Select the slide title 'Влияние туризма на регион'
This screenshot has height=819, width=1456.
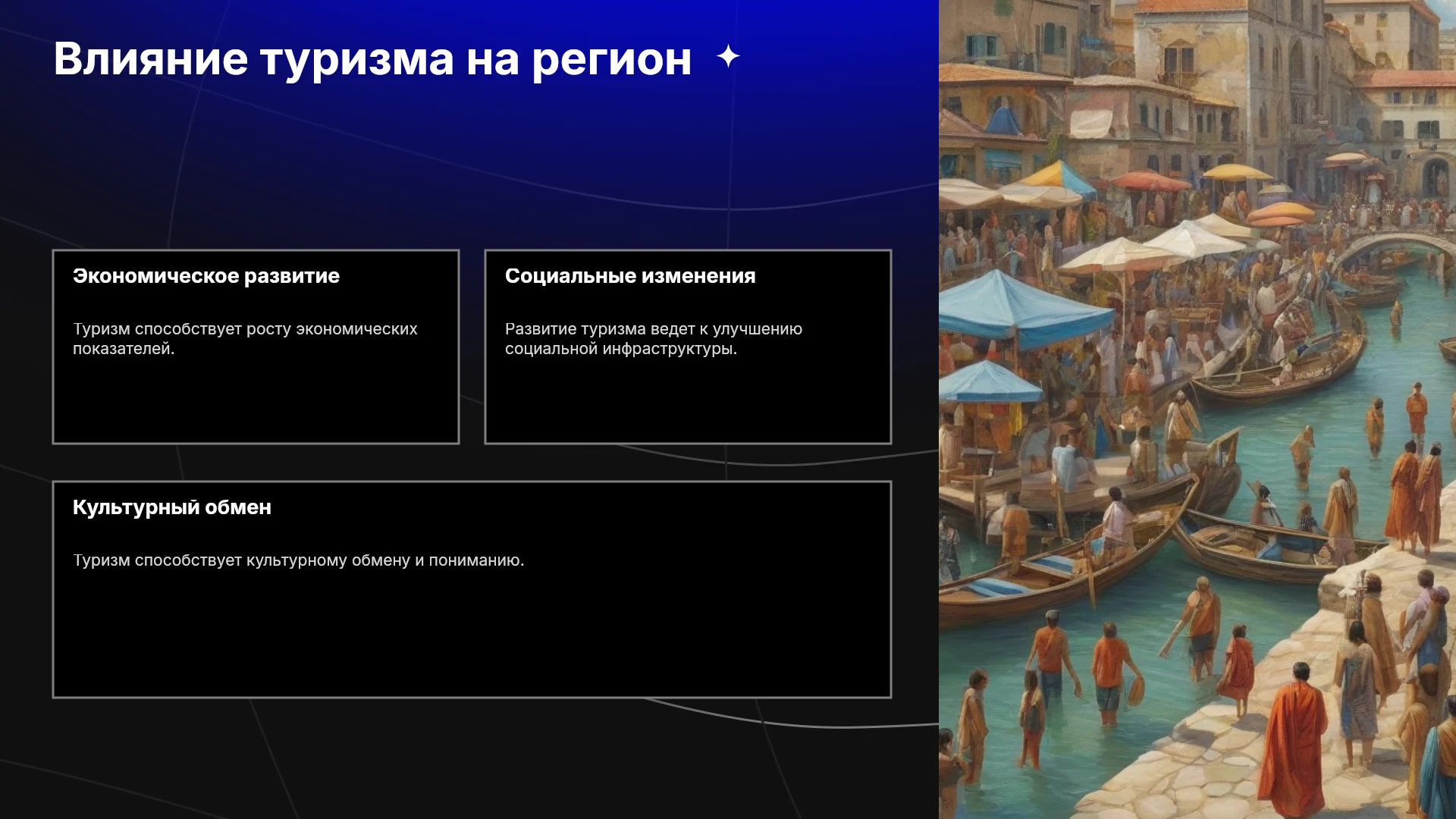tap(372, 59)
